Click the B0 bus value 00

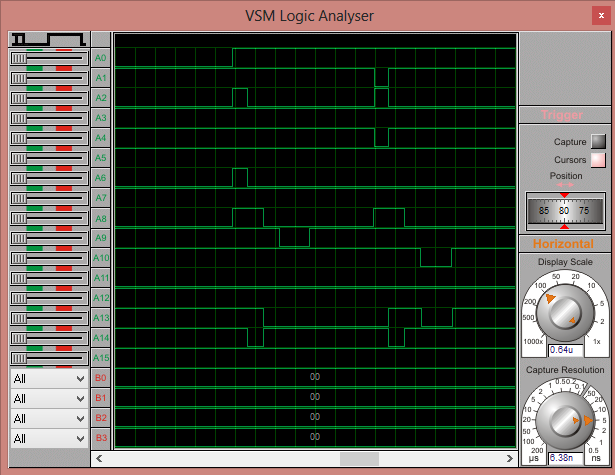pyautogui.click(x=315, y=377)
